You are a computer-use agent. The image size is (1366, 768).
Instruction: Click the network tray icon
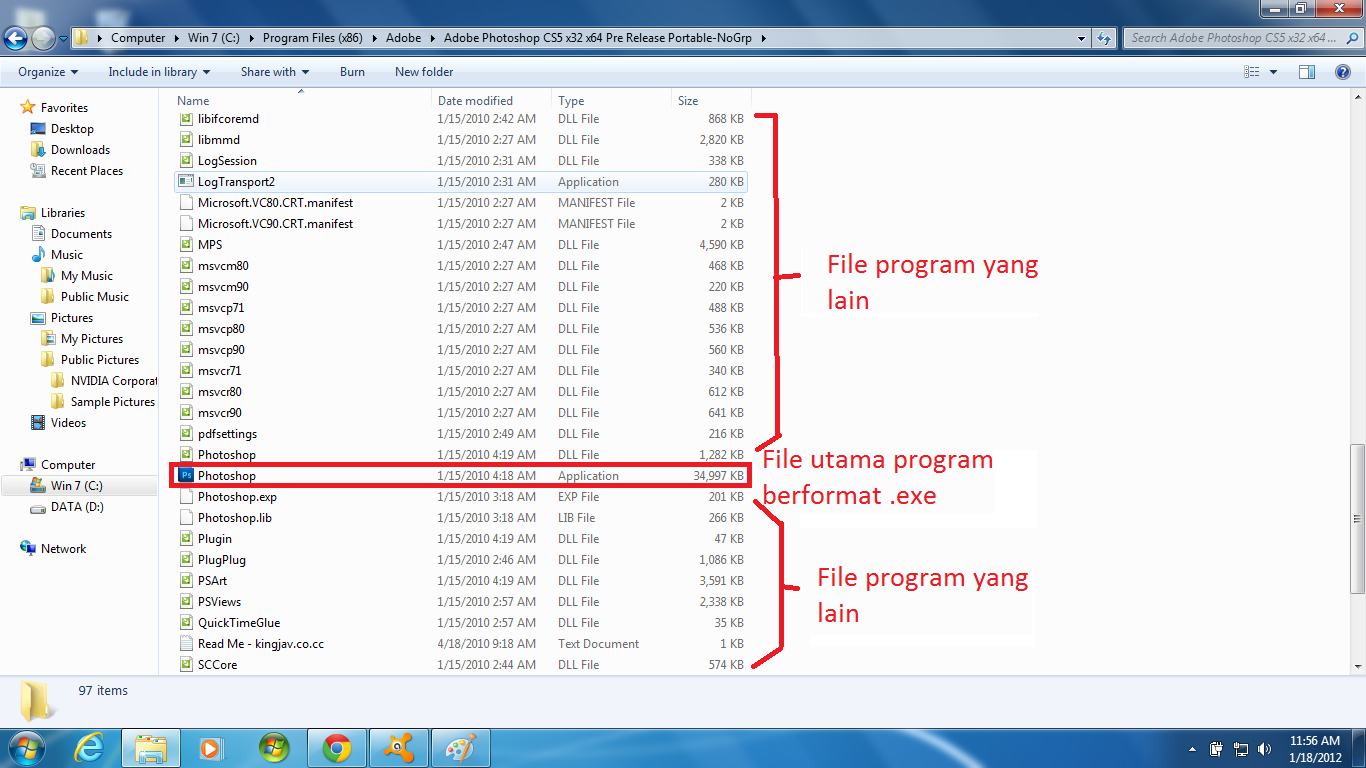[1241, 748]
